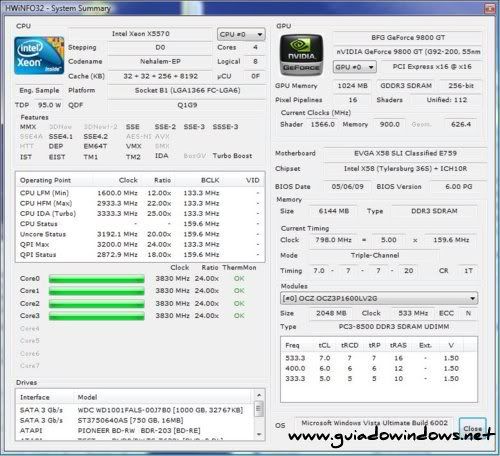This screenshot has width=500, height=456.
Task: Click the Close button
Action: point(473,428)
